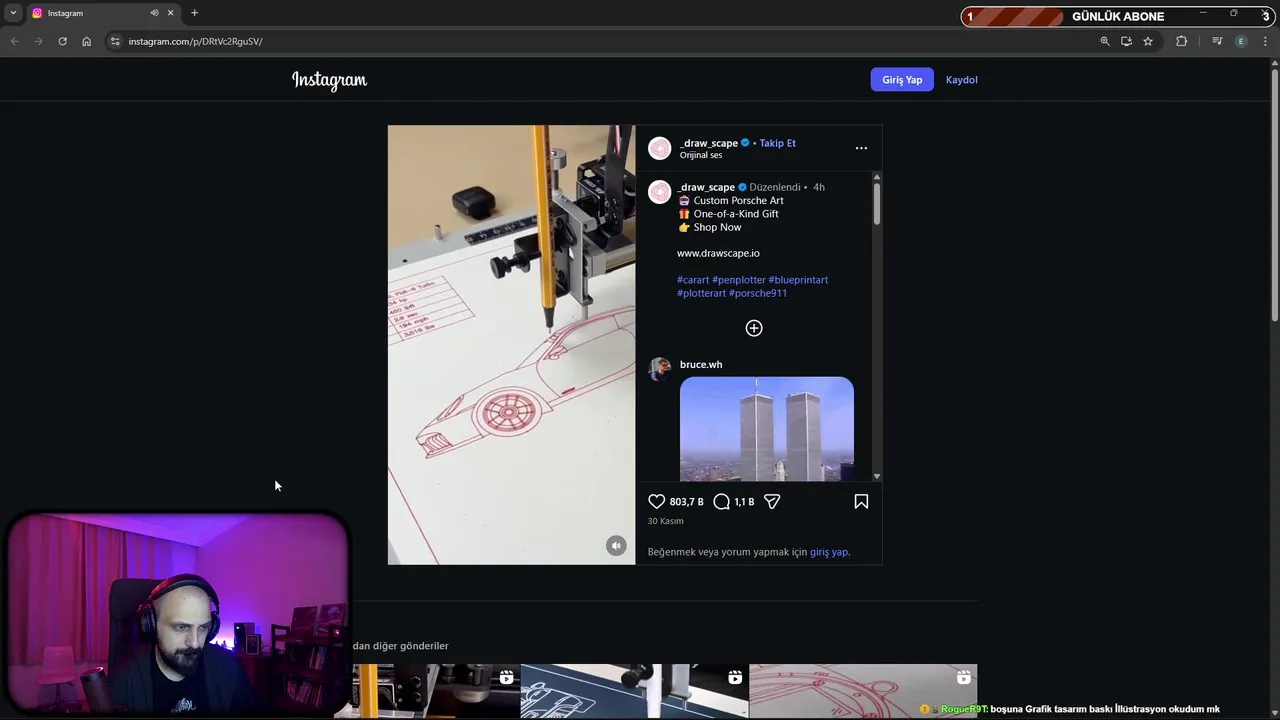Click the Custom Porsche Art caption line
Screen dimensions: 1280x720
coord(731,201)
